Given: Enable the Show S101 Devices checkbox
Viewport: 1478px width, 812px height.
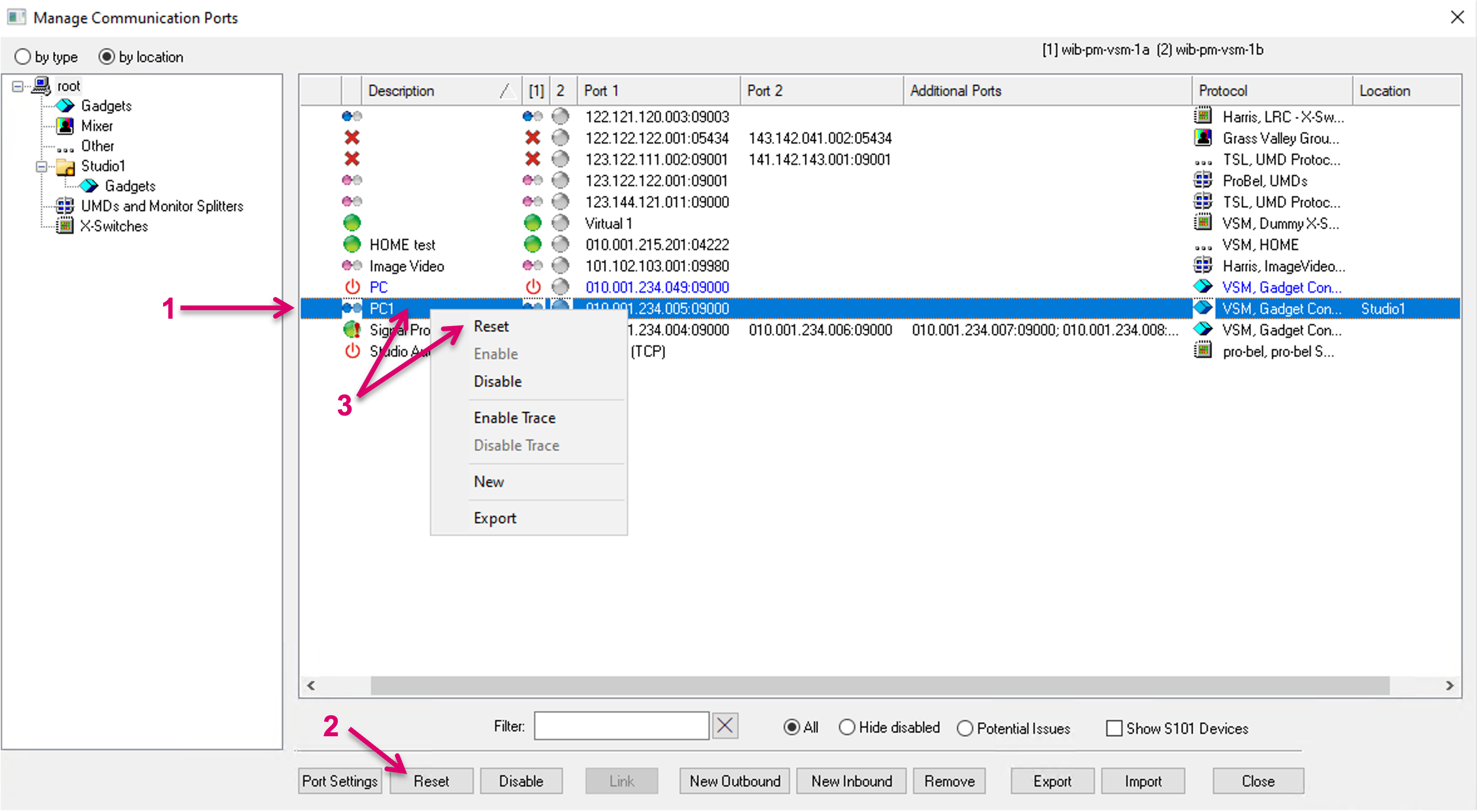Looking at the screenshot, I should point(1114,728).
